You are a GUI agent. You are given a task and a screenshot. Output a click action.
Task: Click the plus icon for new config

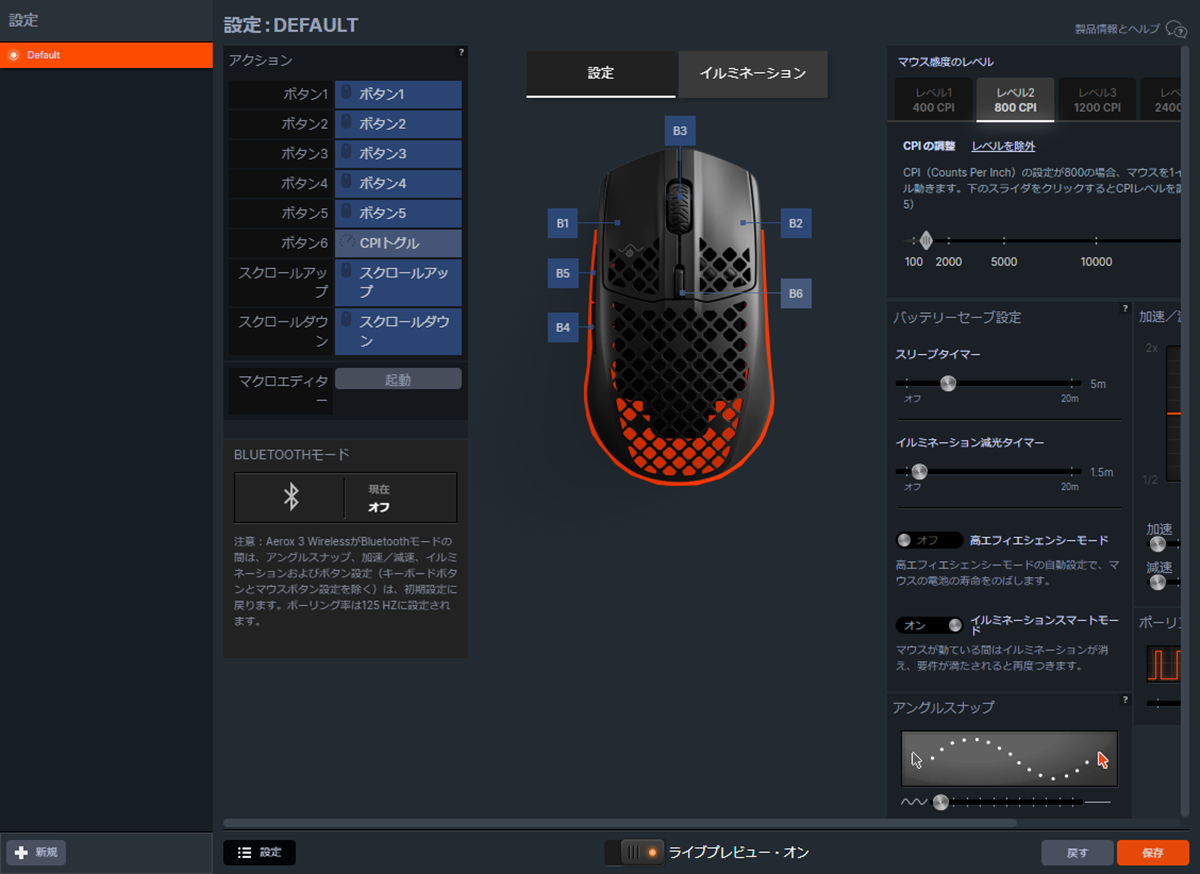21,853
